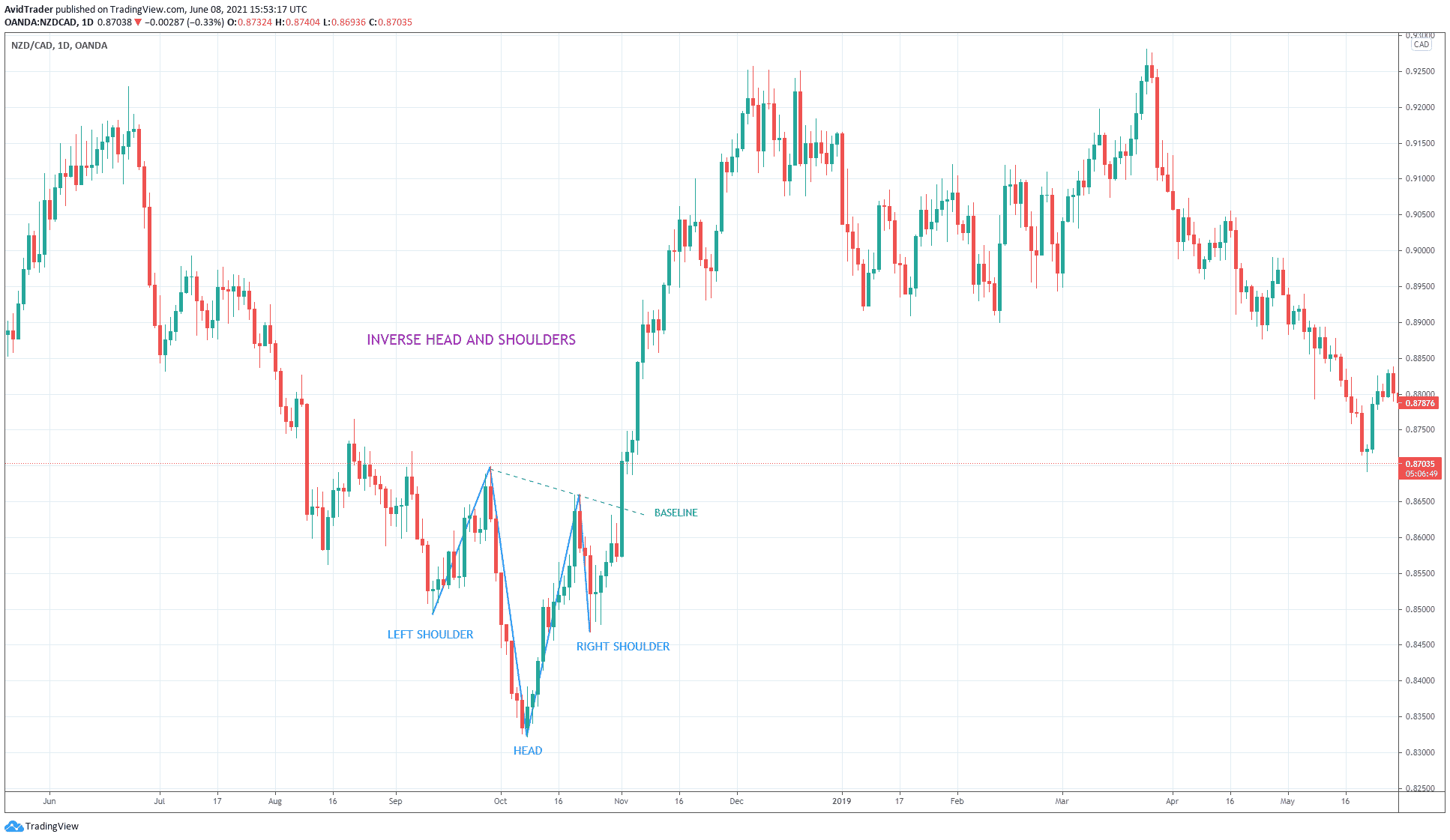Screen dimensions: 1450x840
Task: Click the 0.87035 current price label
Action: click(1420, 464)
